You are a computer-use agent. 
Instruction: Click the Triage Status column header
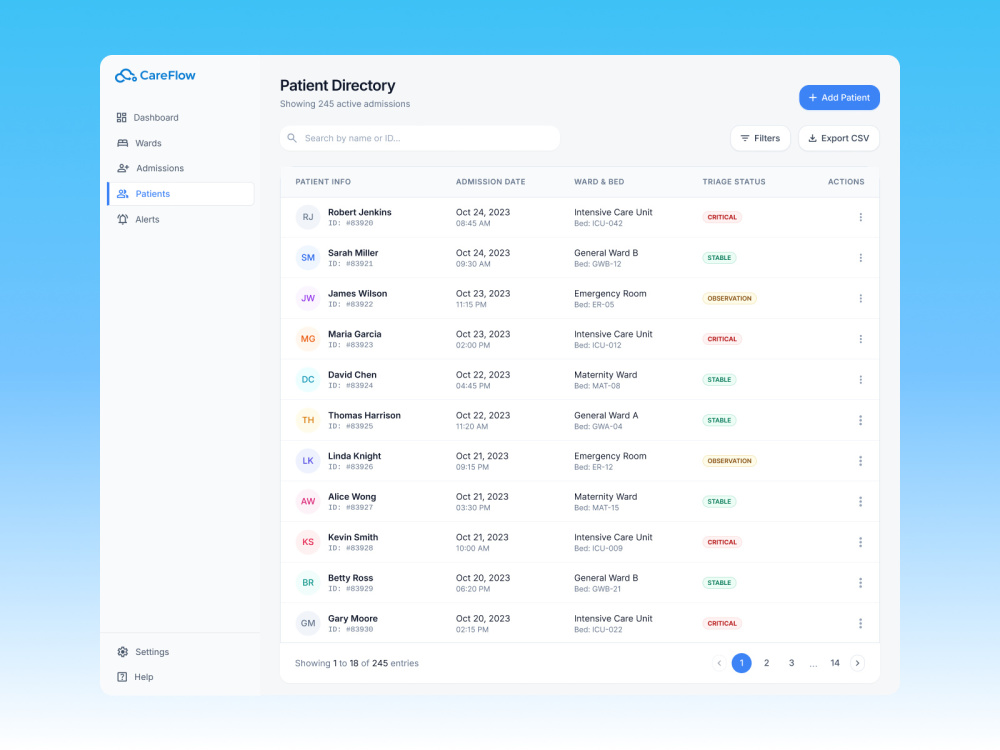pos(734,182)
